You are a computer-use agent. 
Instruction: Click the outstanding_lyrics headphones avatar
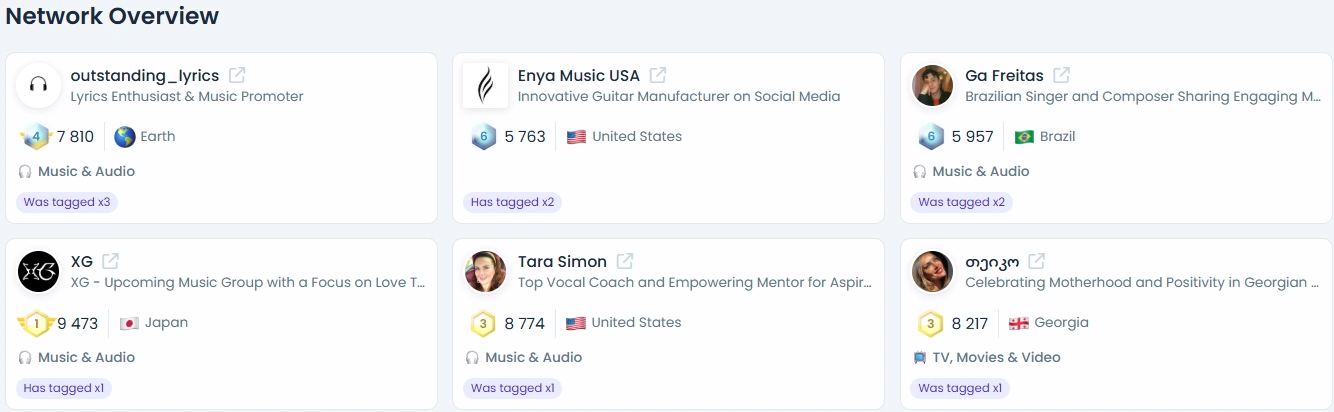[x=39, y=86]
